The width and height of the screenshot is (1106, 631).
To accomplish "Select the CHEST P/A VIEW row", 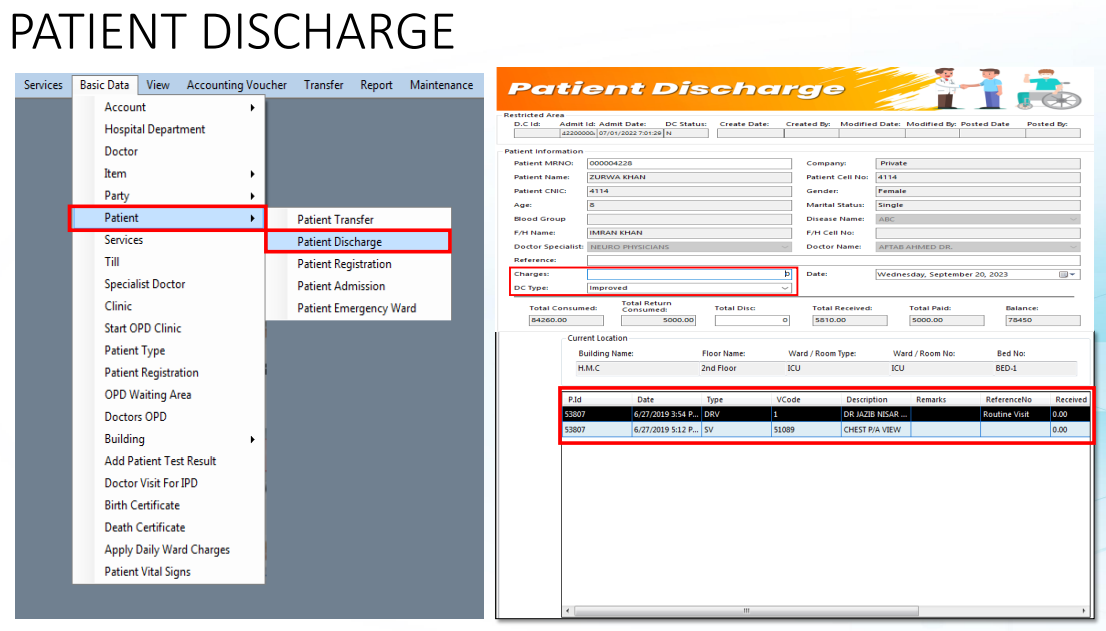I will click(826, 429).
